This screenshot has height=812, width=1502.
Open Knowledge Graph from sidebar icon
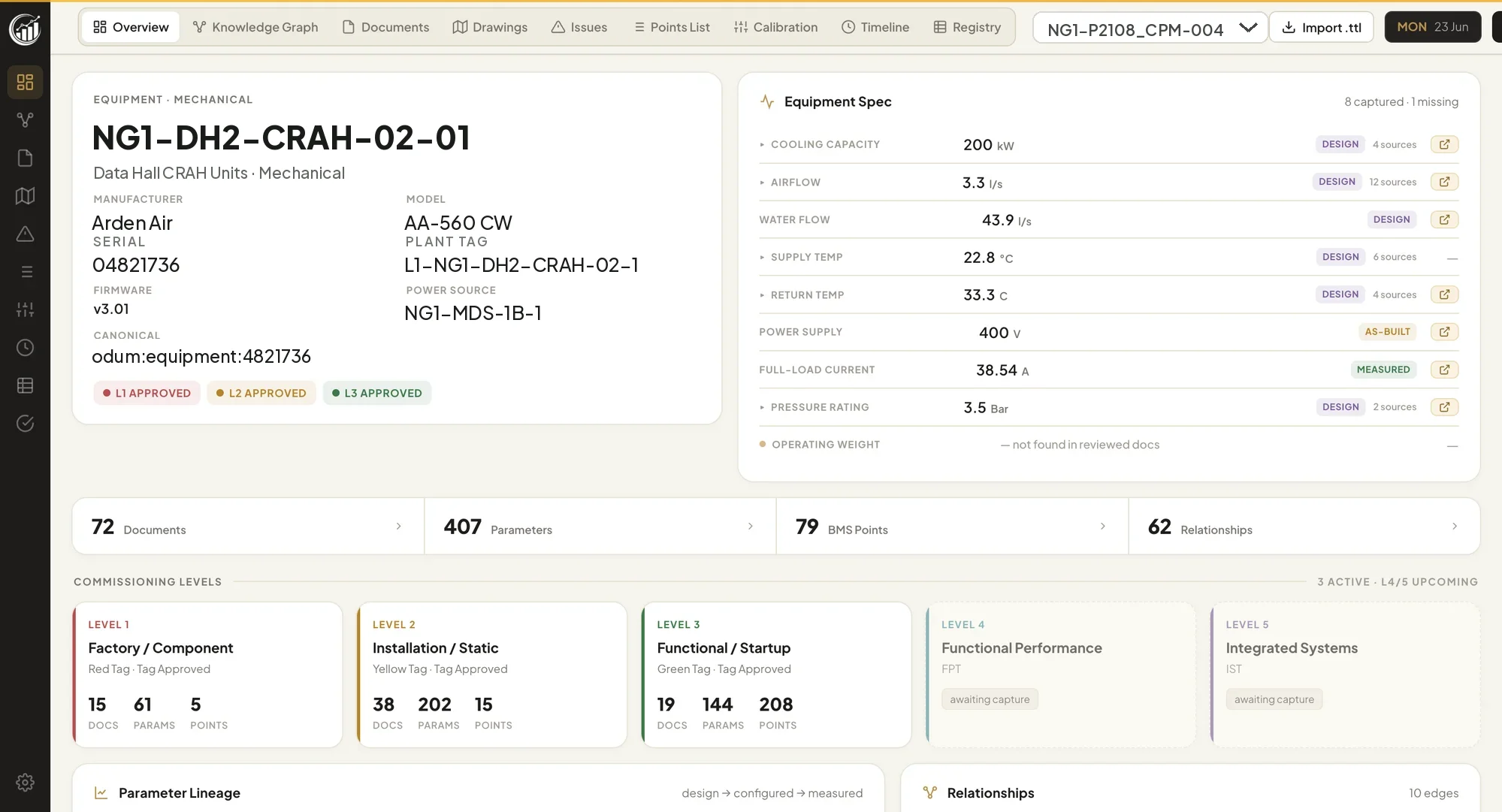(25, 119)
